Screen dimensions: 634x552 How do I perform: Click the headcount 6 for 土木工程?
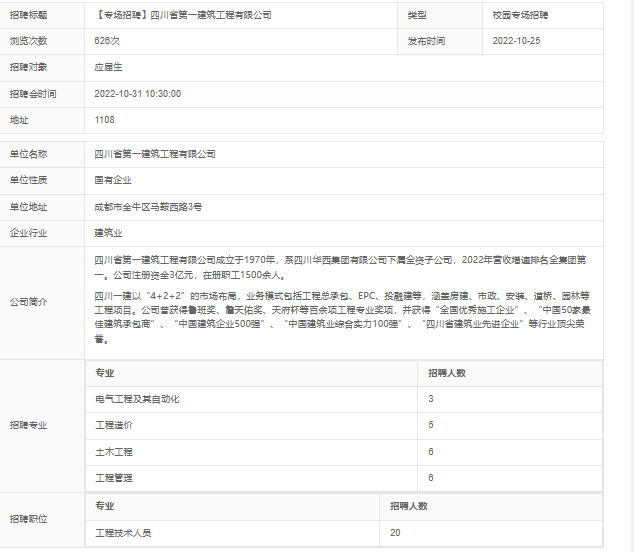(x=431, y=452)
